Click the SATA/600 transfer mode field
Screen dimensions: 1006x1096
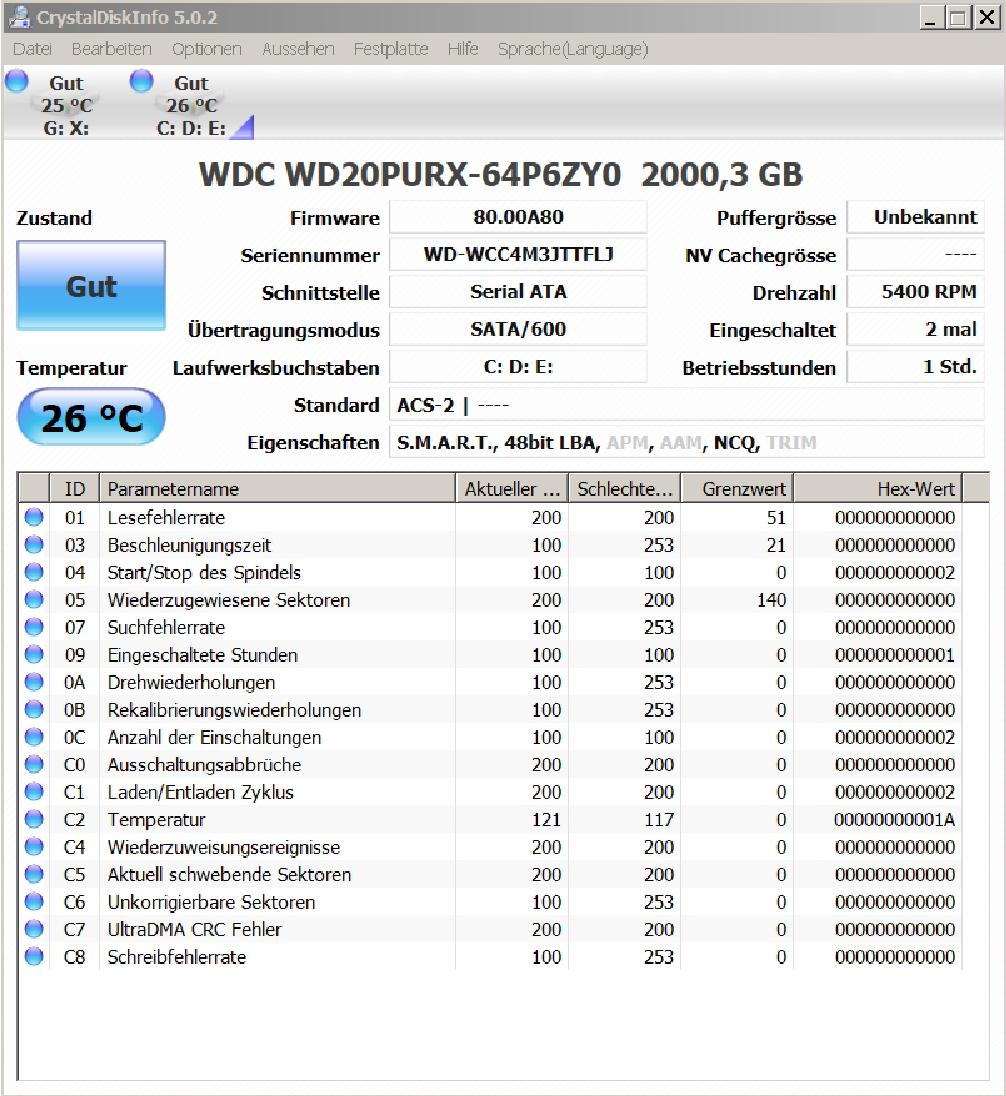pos(518,329)
